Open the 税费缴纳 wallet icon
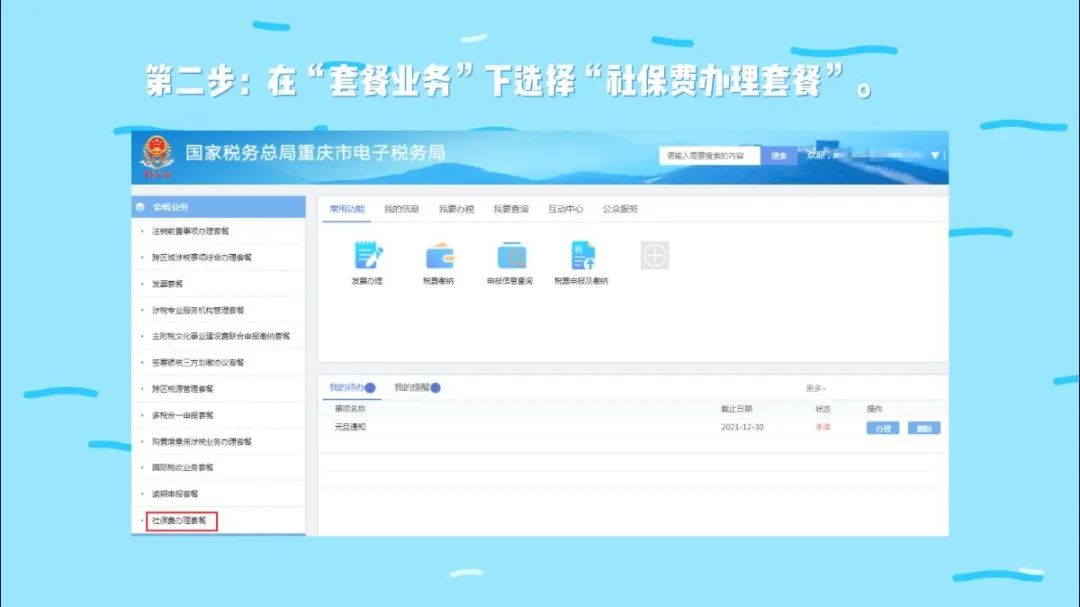This screenshot has width=1080, height=607. pos(439,256)
